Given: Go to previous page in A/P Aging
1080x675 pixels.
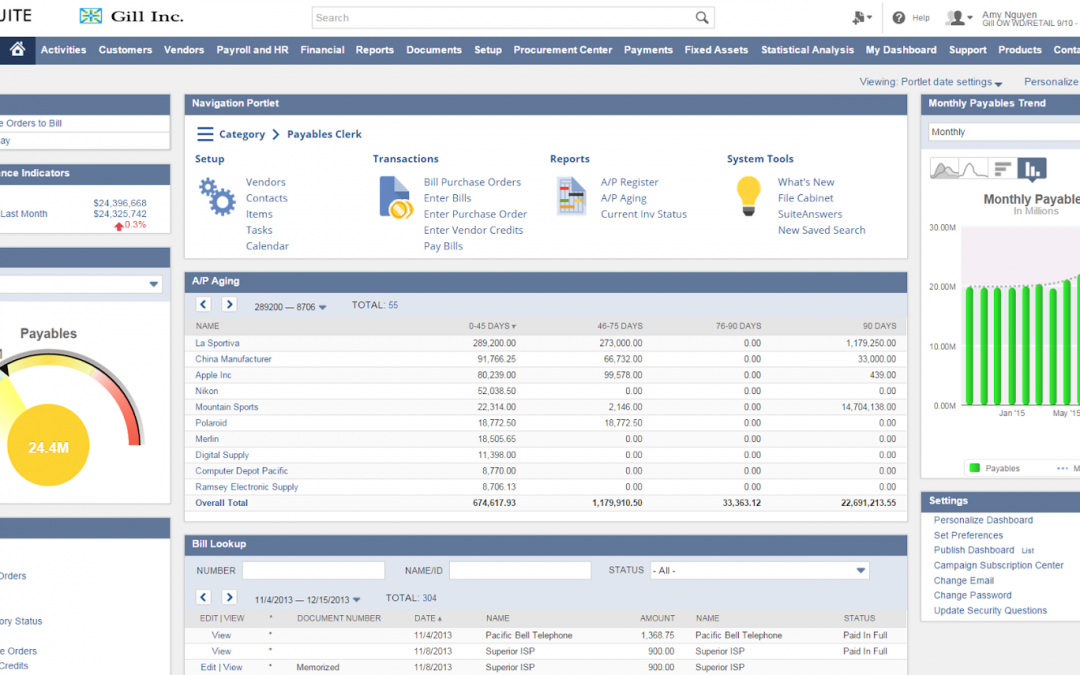Looking at the screenshot, I should click(203, 304).
